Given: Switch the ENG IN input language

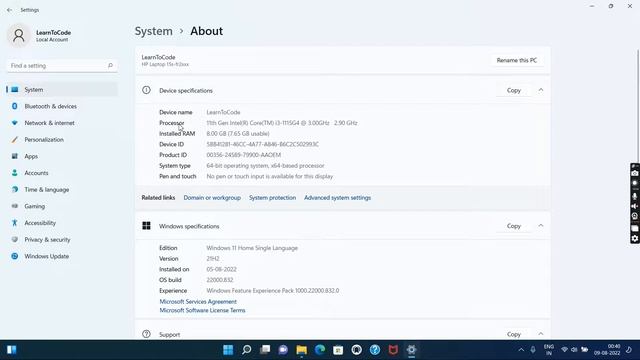Looking at the screenshot, I should [549, 350].
